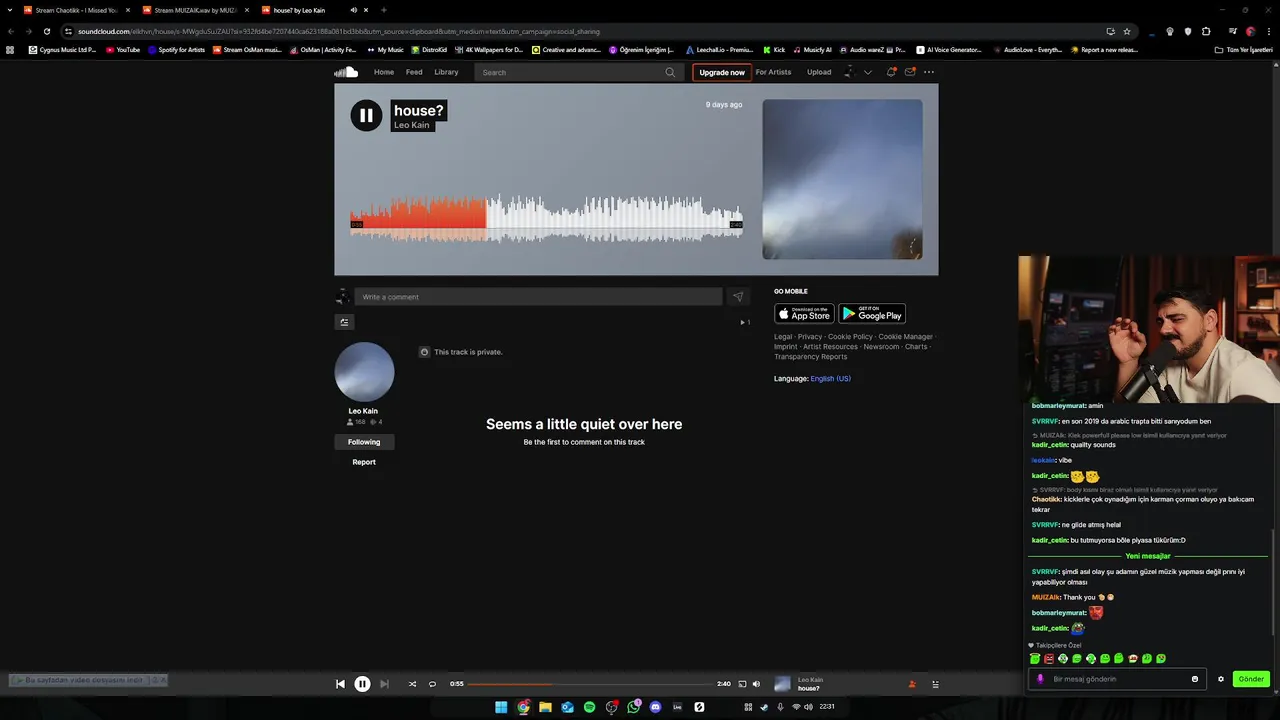The height and width of the screenshot is (720, 1280).
Task: Open the three-dot more menu in header
Action: (929, 72)
